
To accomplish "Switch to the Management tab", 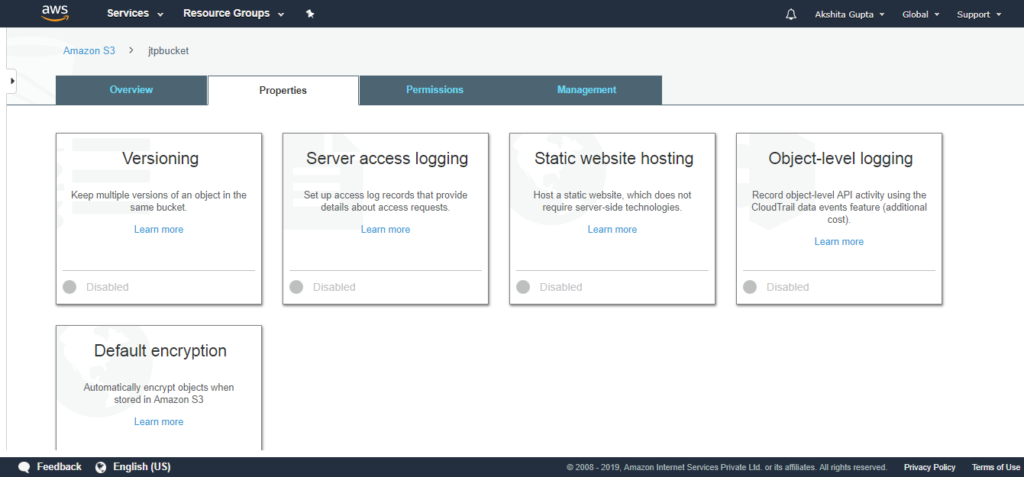I will pos(586,90).
